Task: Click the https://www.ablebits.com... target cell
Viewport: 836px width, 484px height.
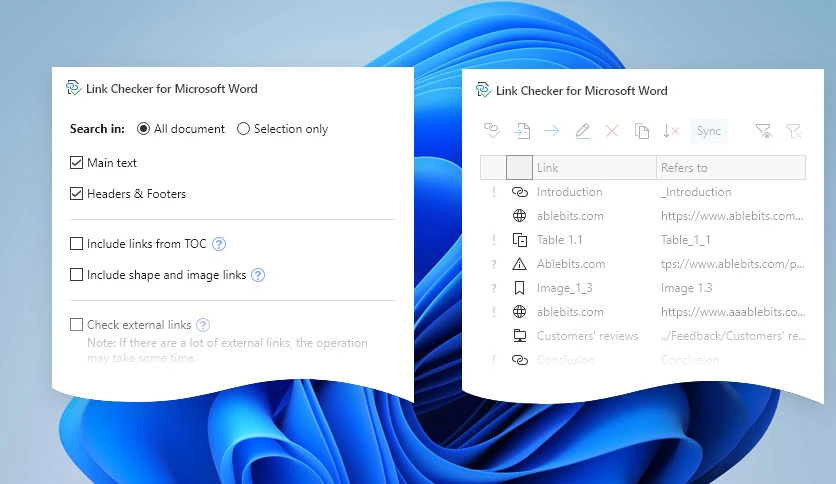Action: (732, 216)
